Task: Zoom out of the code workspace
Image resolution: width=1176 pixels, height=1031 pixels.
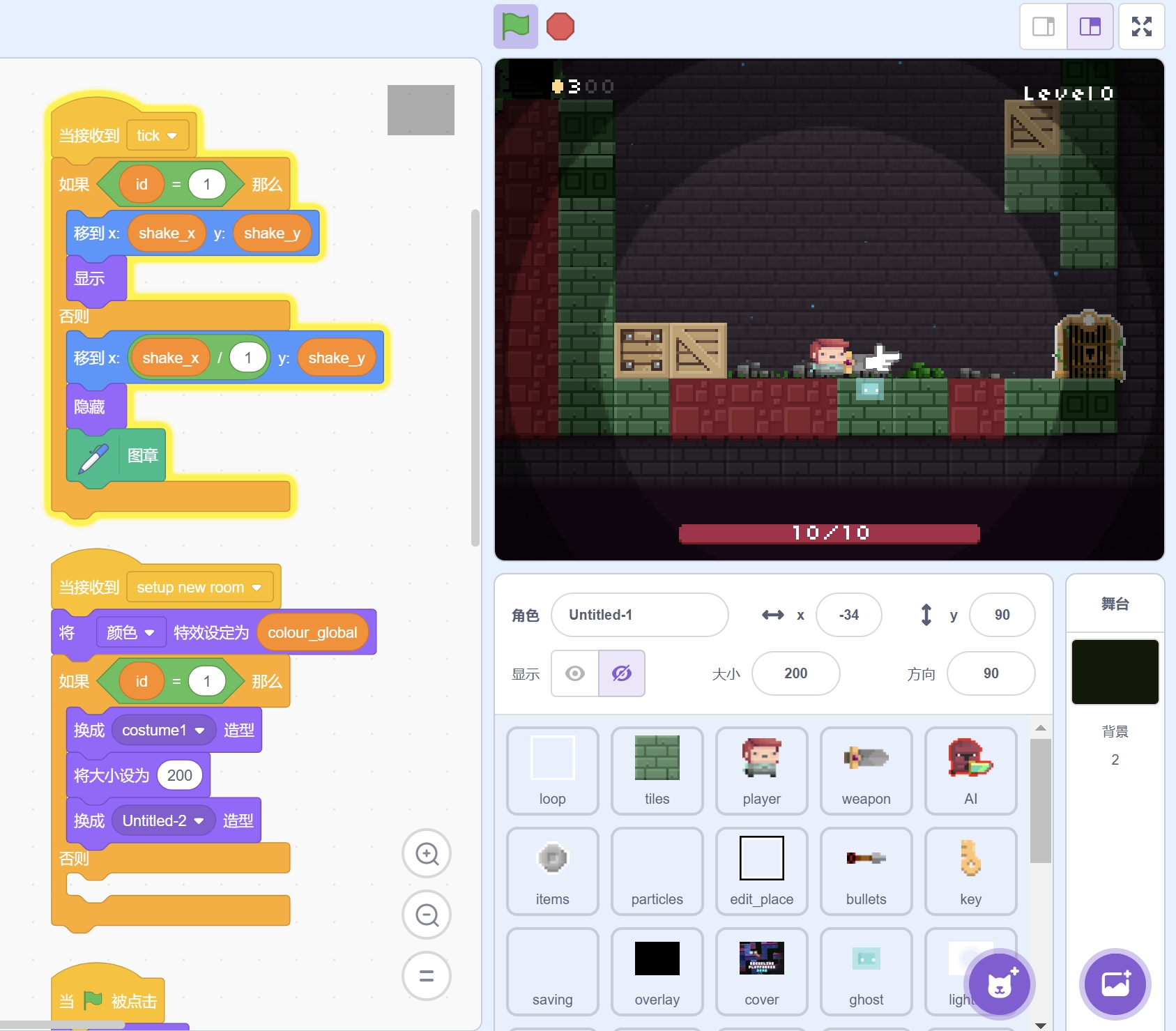Action: click(x=427, y=915)
